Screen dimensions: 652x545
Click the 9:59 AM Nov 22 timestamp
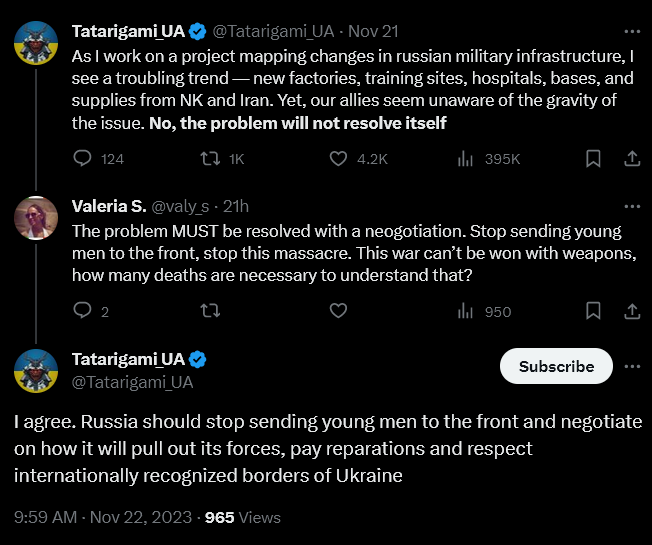pos(104,517)
